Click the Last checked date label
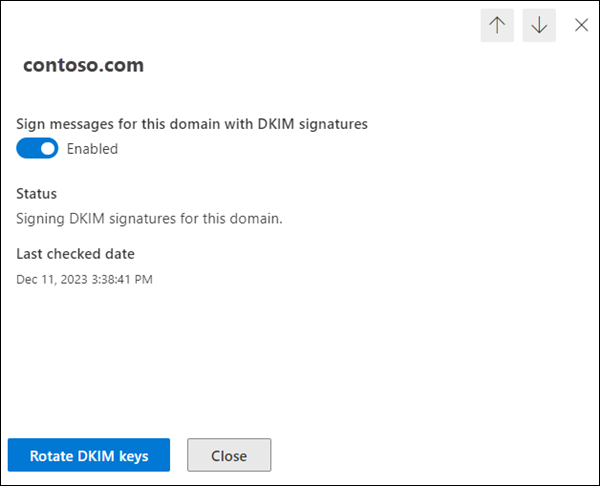 [76, 254]
